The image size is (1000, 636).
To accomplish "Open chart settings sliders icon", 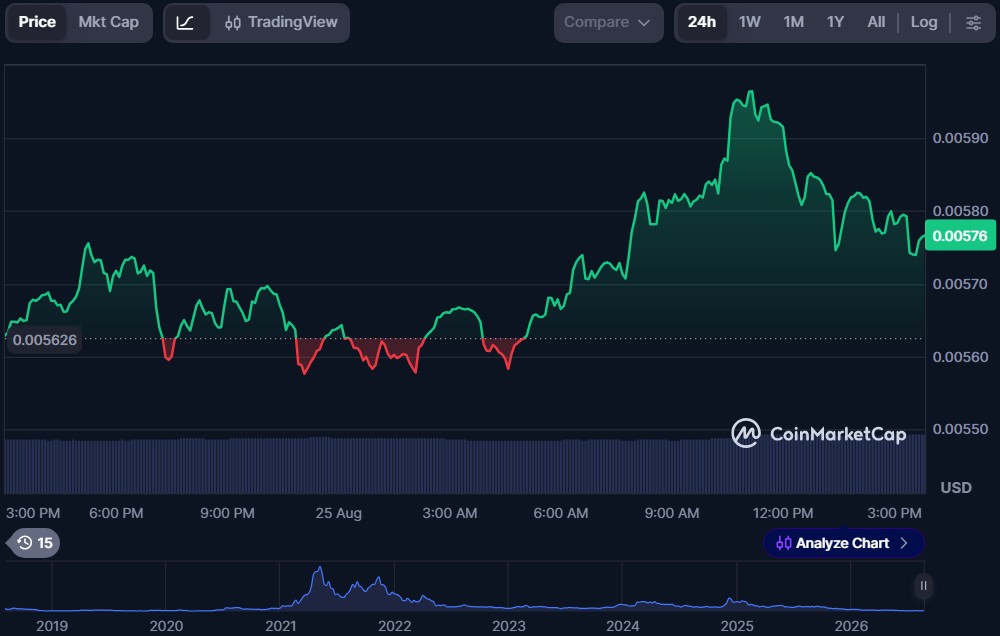I will point(973,23).
